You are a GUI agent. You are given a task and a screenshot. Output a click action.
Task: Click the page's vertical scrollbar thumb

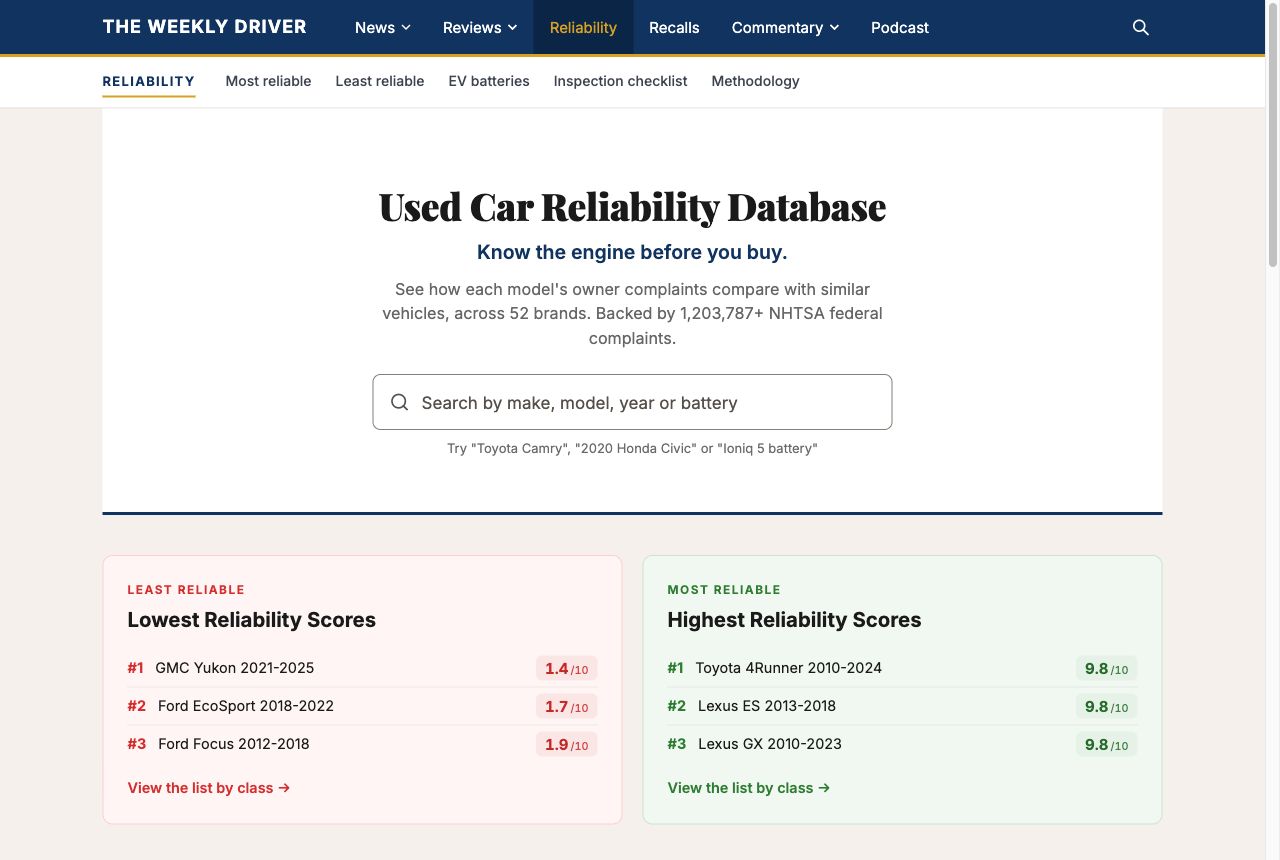(1273, 135)
